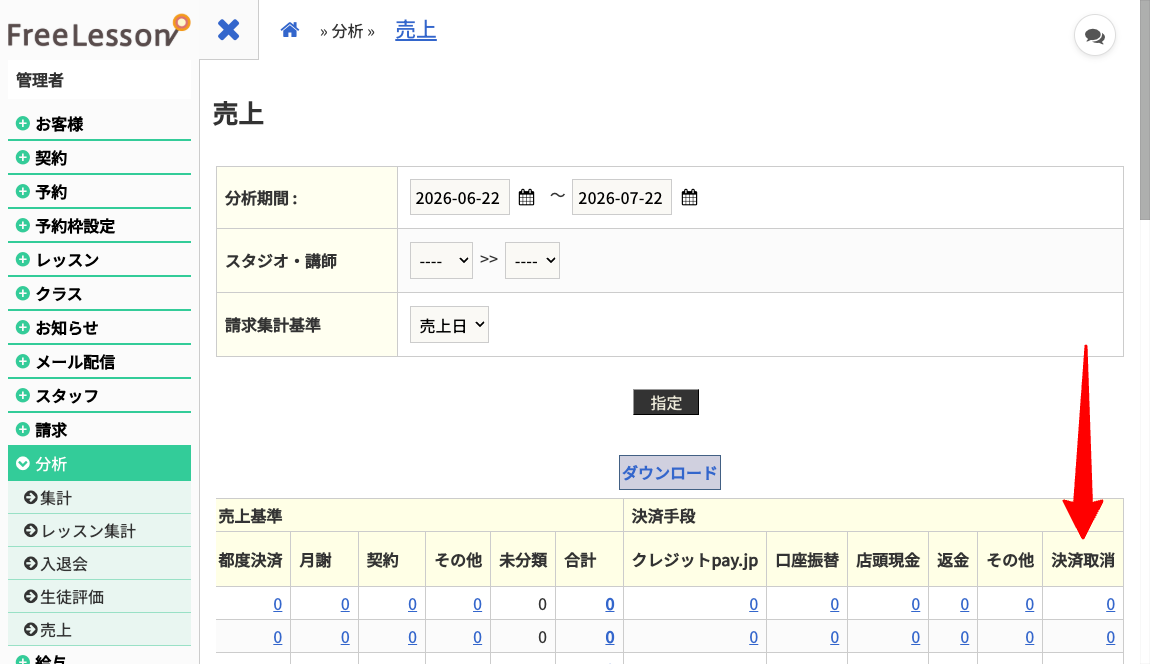
Task: Expand 予約 menu plus icon
Action: tap(23, 191)
